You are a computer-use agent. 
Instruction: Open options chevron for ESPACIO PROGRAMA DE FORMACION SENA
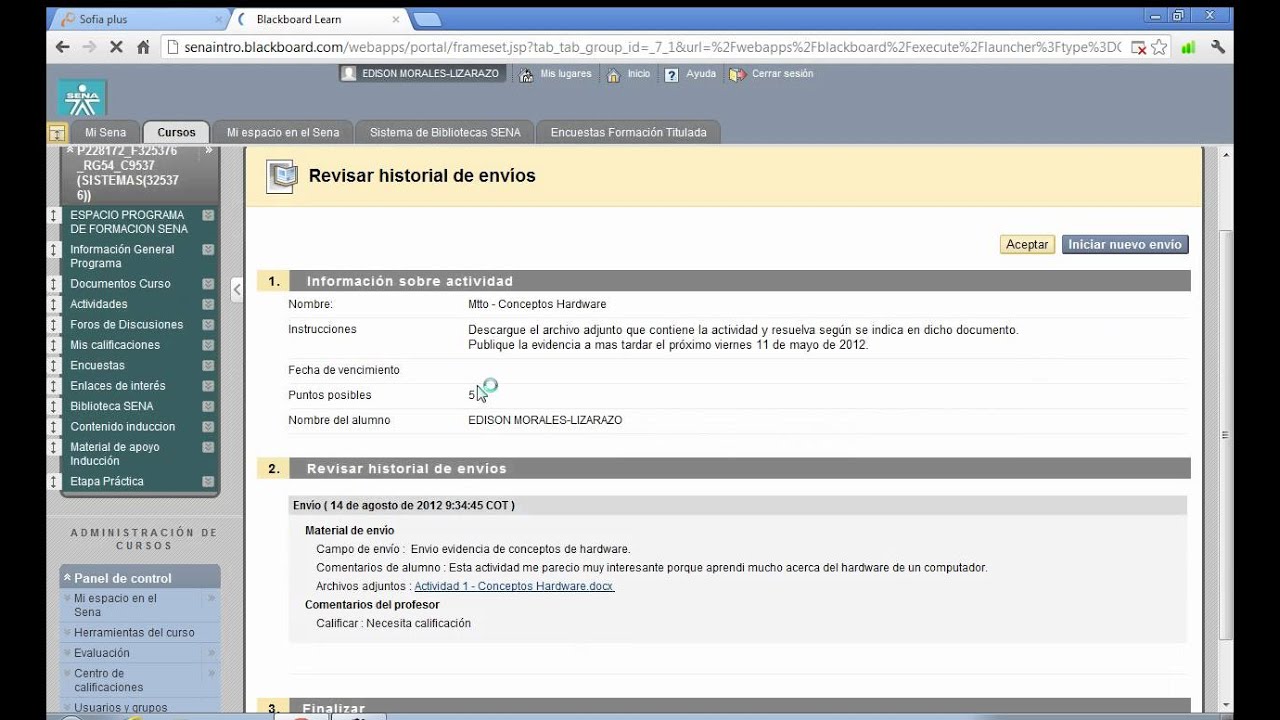tap(208, 215)
